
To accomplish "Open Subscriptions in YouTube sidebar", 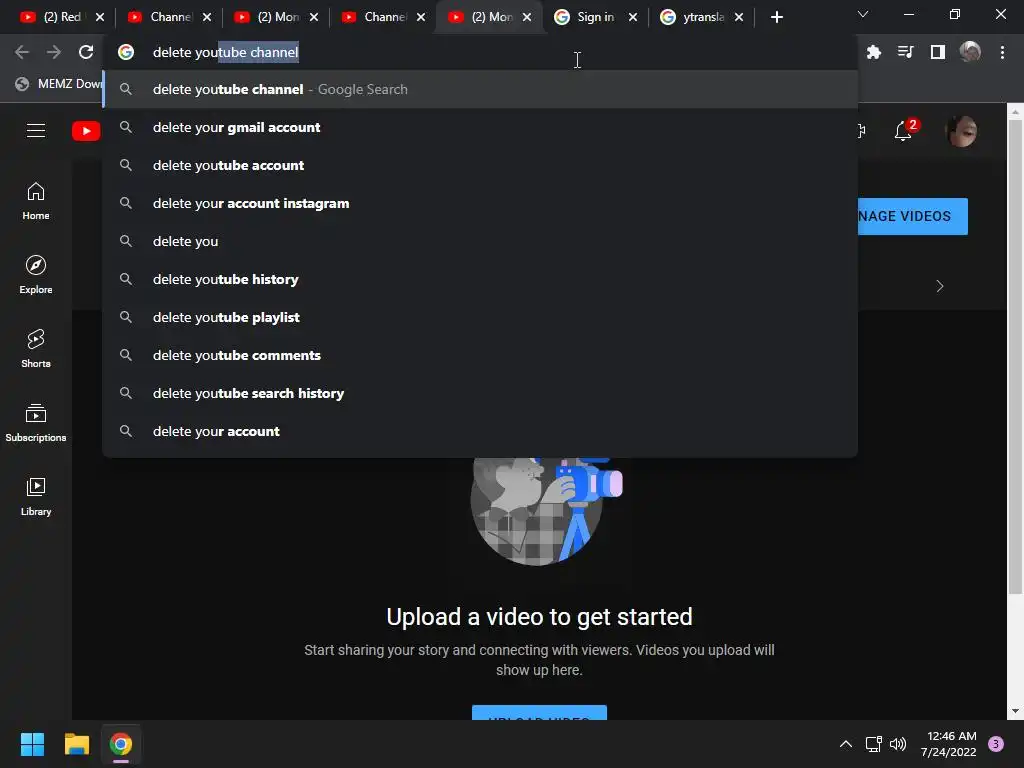I will click(x=36, y=423).
